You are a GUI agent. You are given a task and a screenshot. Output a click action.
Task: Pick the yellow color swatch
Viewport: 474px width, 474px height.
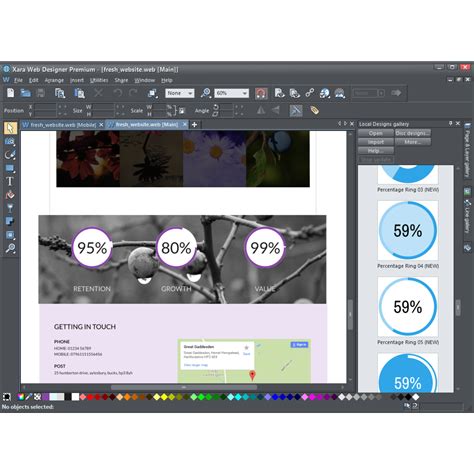[x=164, y=397]
